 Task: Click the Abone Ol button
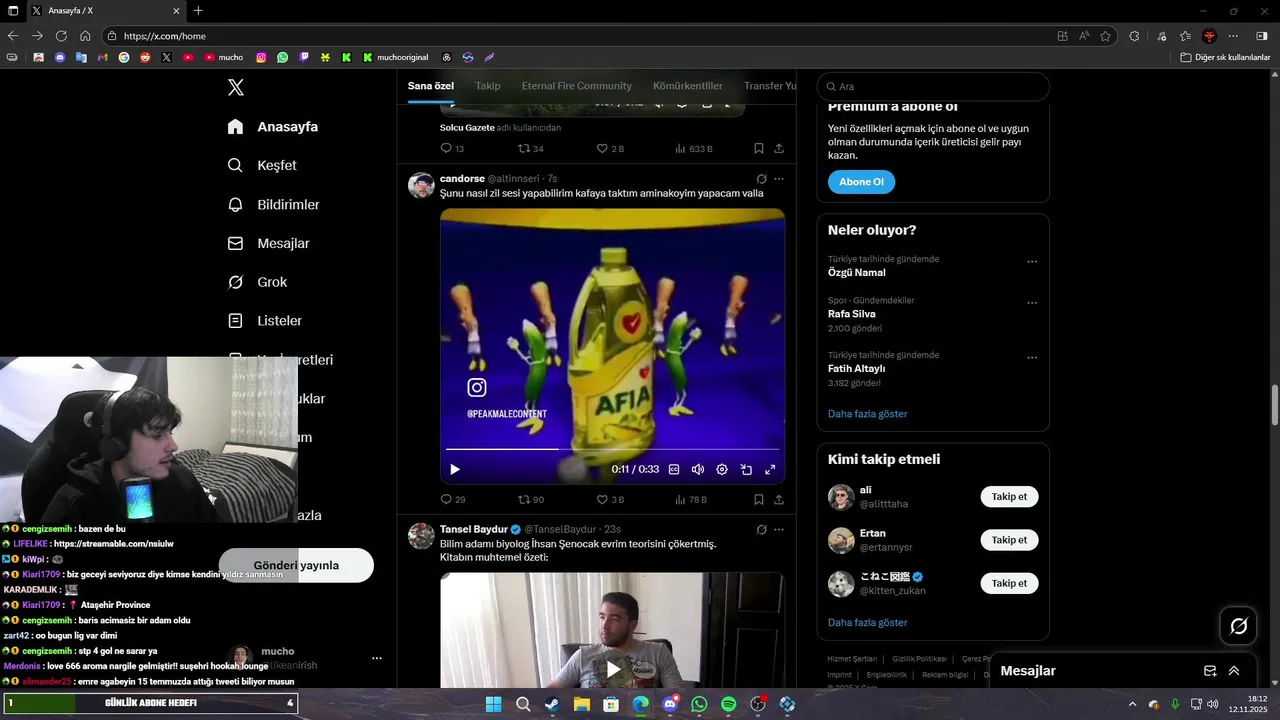(861, 182)
